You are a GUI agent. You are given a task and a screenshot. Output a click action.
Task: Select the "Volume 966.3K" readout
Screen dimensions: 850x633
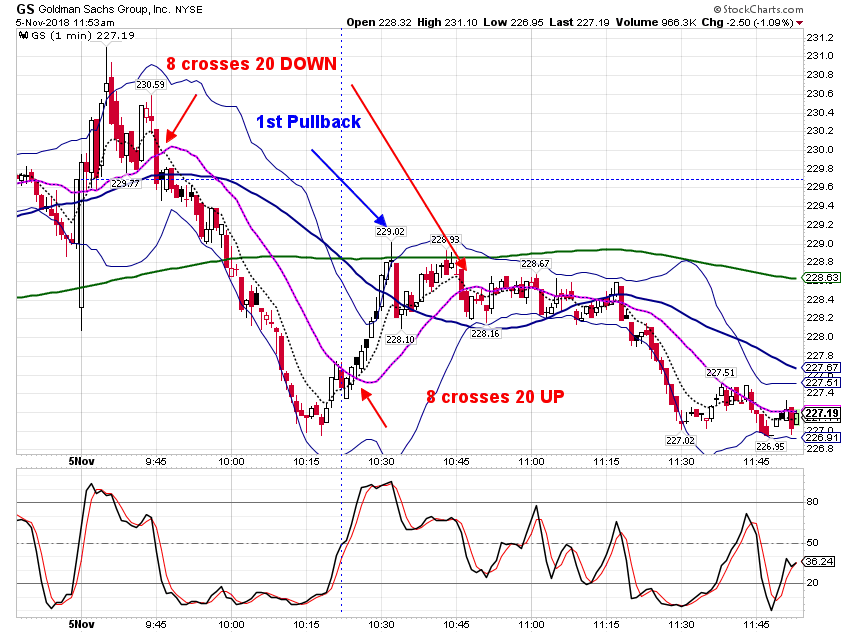(x=656, y=23)
